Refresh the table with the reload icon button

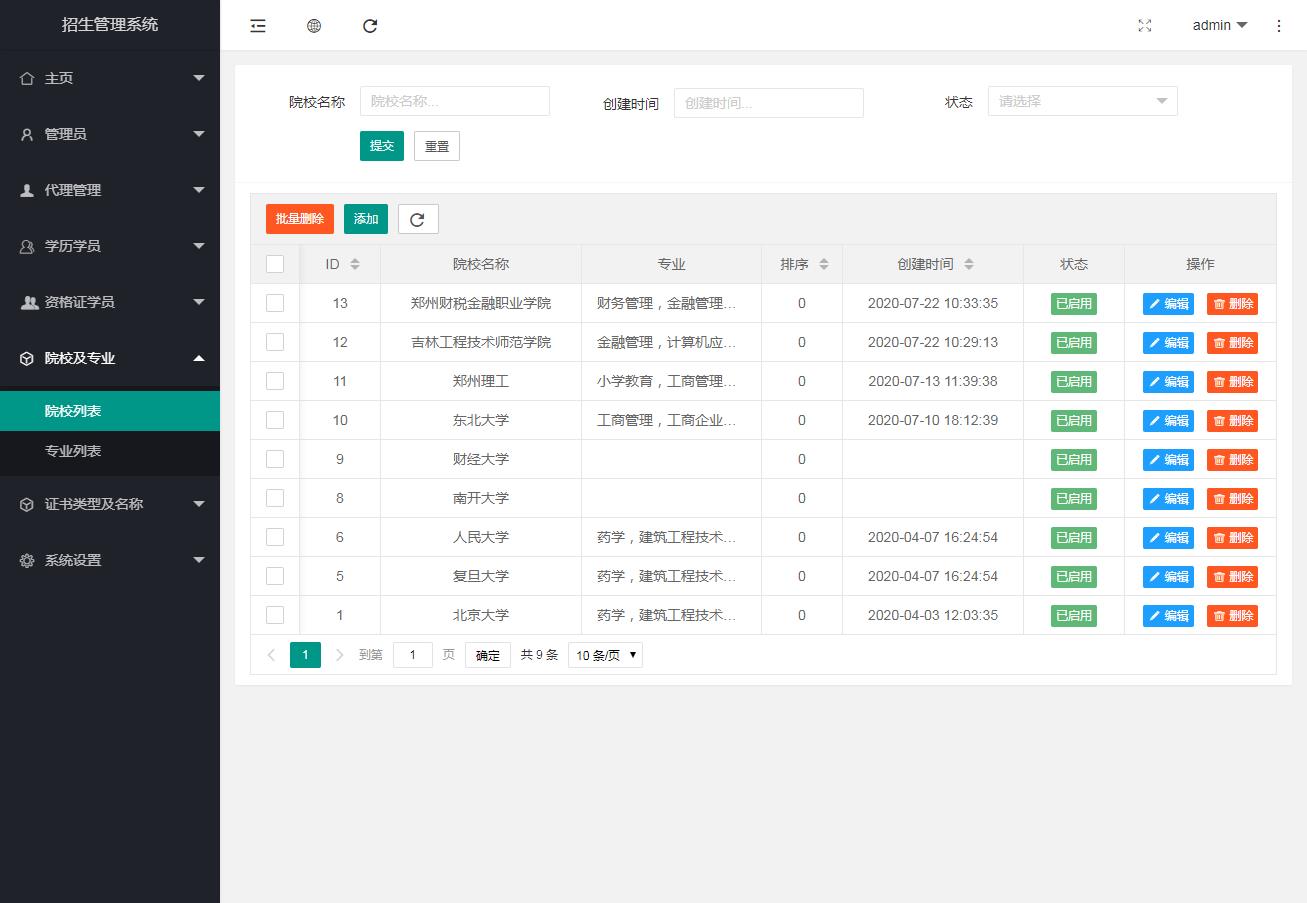pyautogui.click(x=418, y=219)
